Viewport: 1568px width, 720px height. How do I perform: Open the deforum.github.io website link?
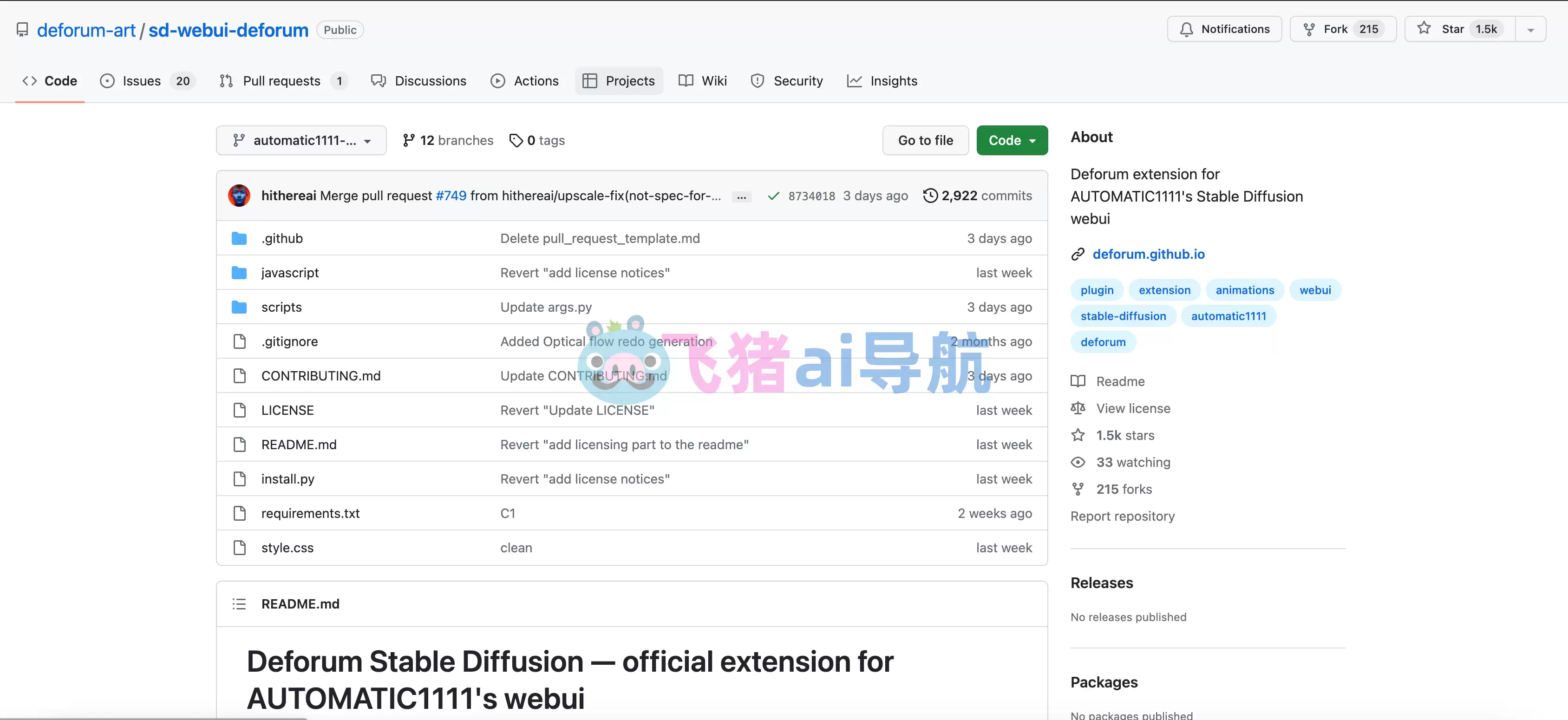[x=1148, y=255]
